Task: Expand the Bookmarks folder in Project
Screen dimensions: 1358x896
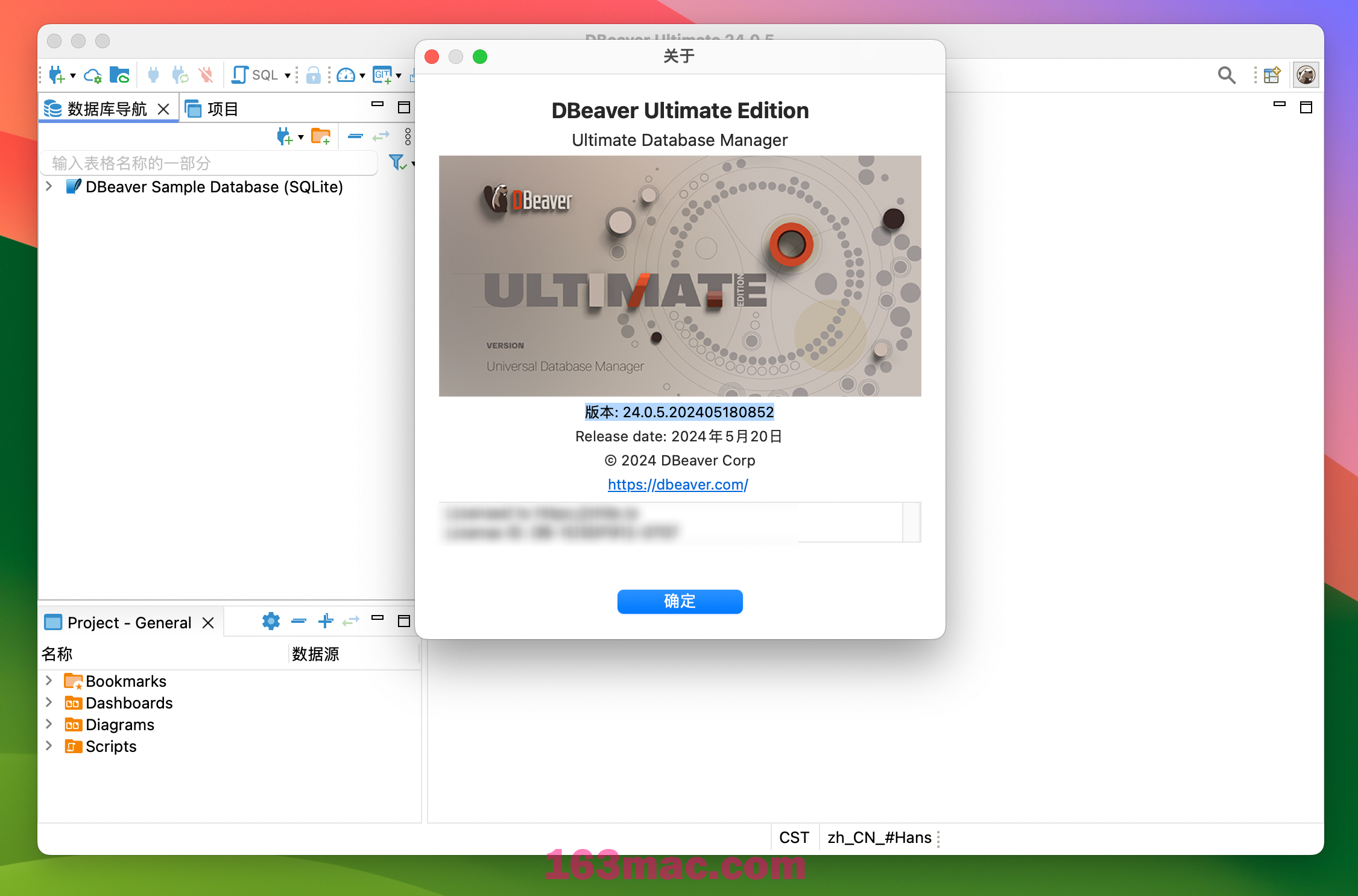Action: [48, 680]
